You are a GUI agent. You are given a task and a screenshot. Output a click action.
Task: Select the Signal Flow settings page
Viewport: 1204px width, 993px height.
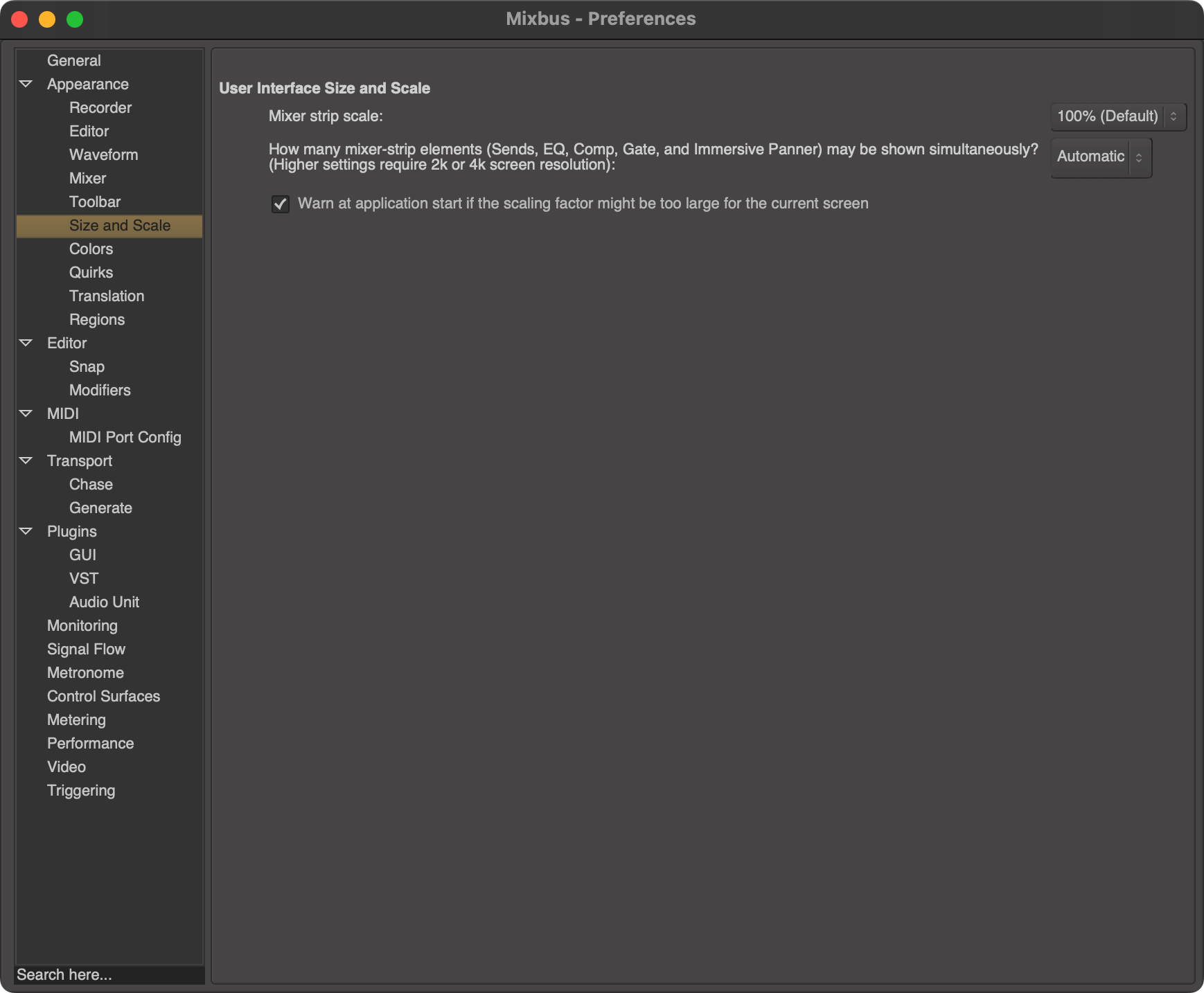tap(86, 649)
